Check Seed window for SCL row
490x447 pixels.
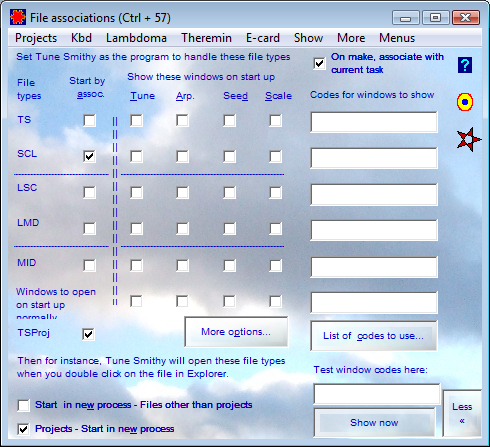[229, 156]
